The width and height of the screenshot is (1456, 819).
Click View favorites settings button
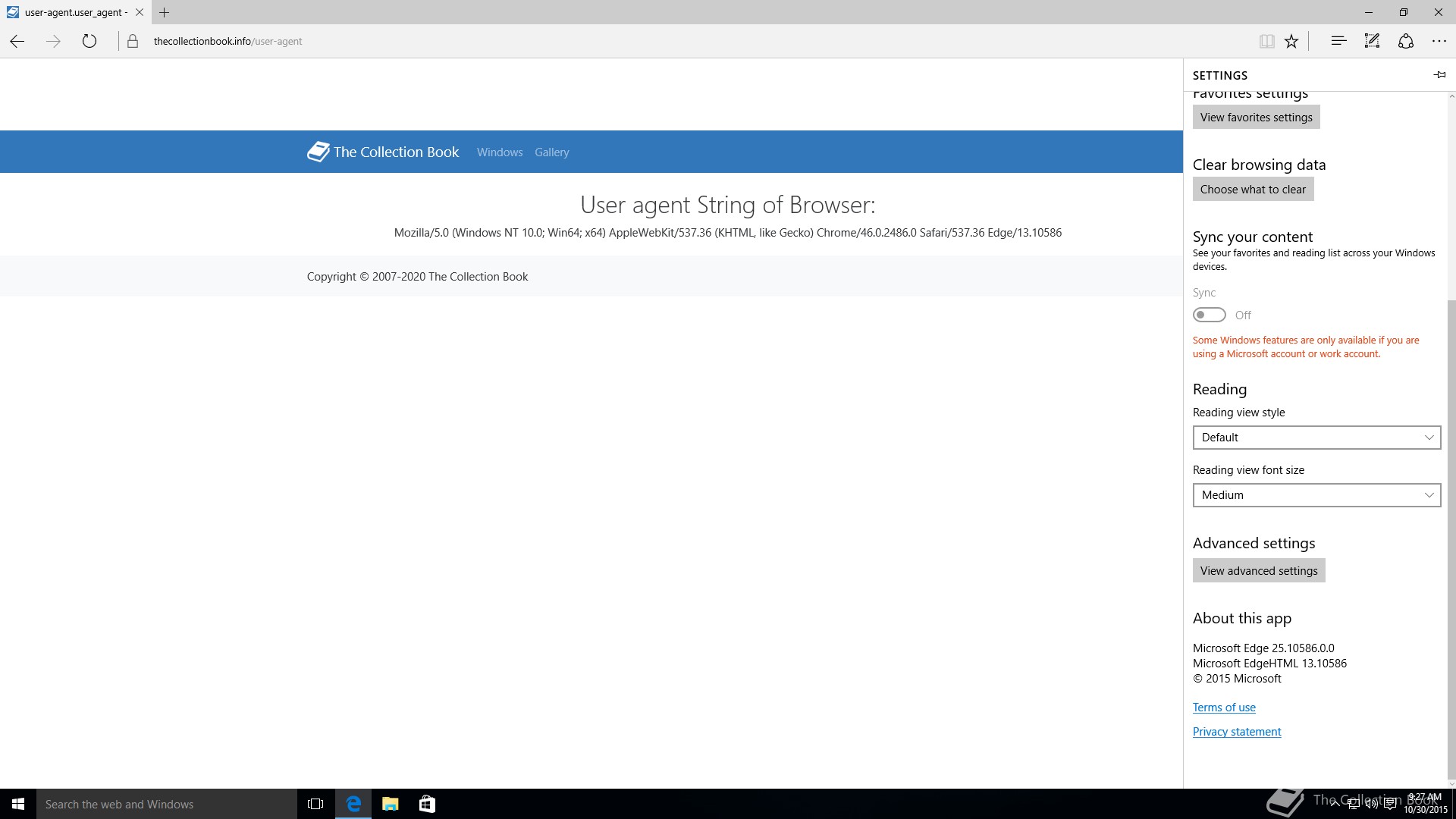[x=1257, y=117]
